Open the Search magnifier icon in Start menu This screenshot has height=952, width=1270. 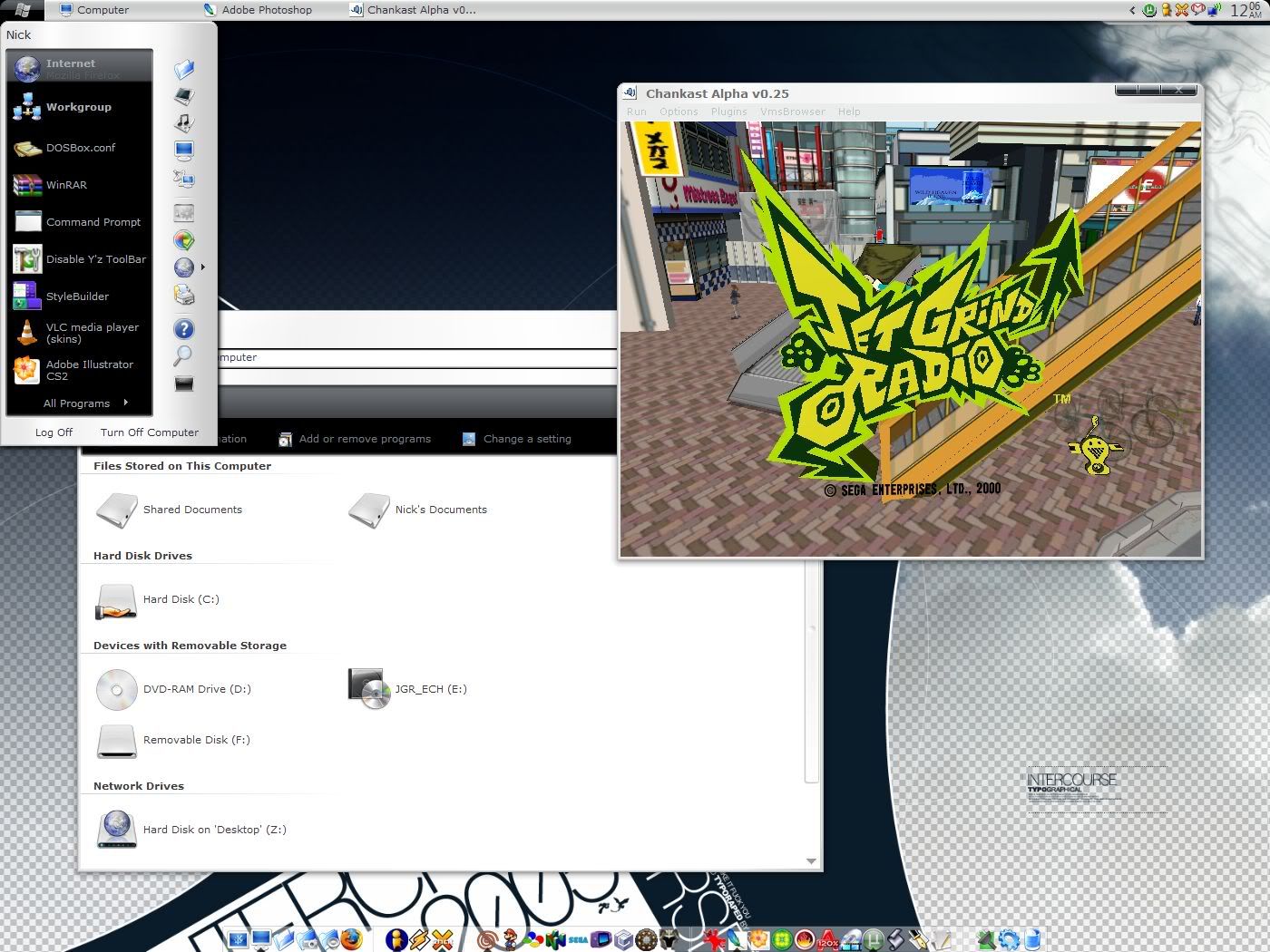point(183,355)
